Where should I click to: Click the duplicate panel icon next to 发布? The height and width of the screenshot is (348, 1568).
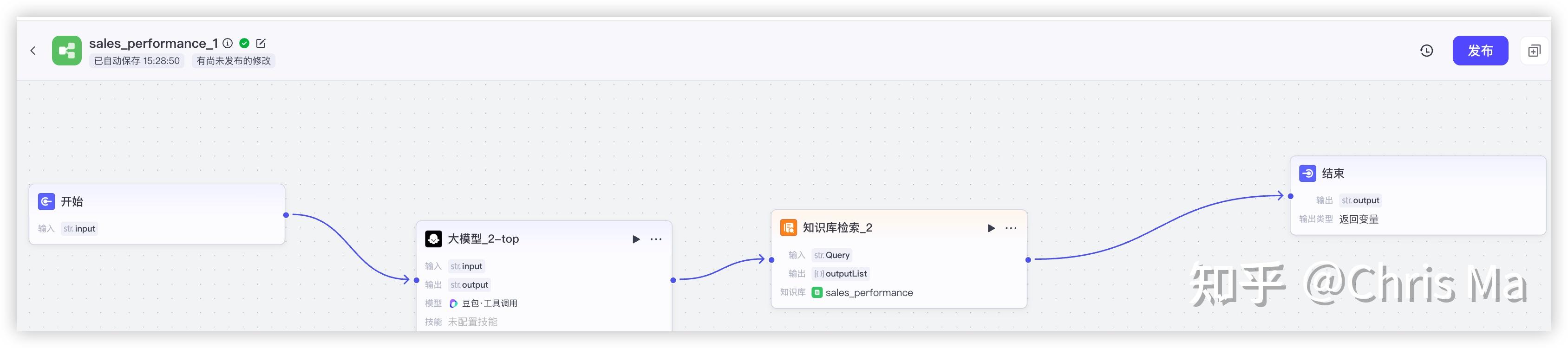1534,51
